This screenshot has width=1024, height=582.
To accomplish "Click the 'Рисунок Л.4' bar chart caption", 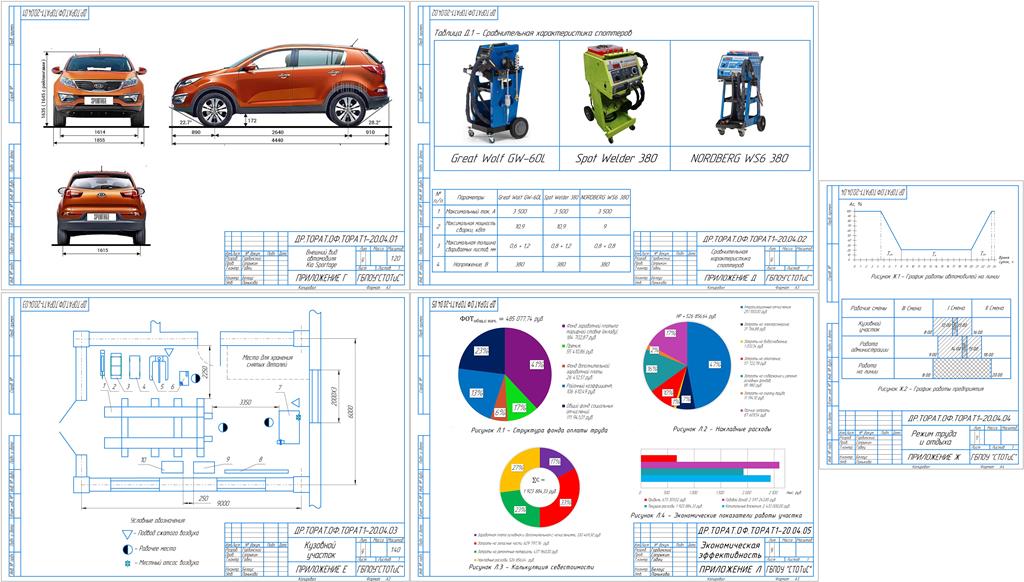I will pos(716,515).
